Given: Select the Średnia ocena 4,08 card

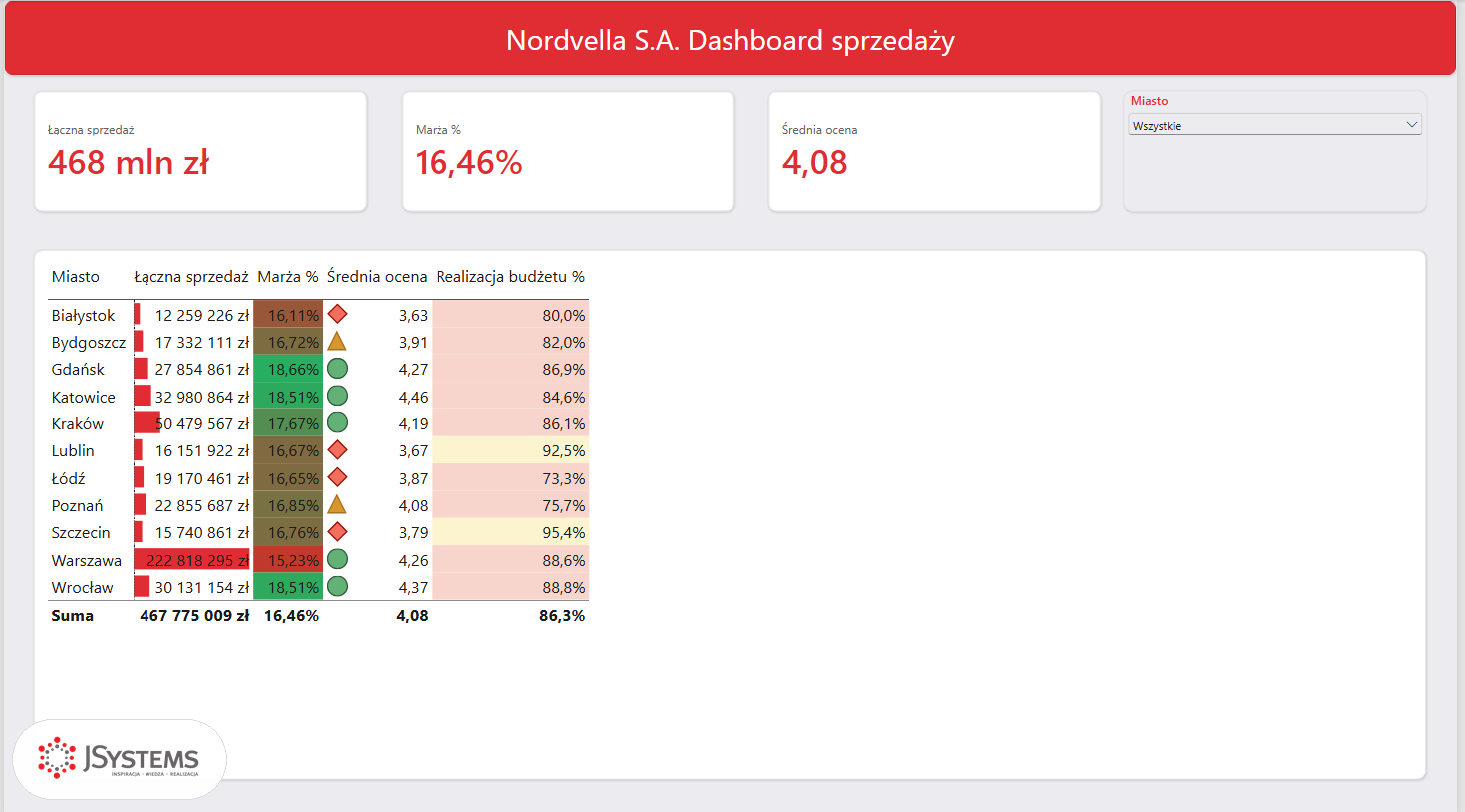Looking at the screenshot, I should (x=935, y=151).
